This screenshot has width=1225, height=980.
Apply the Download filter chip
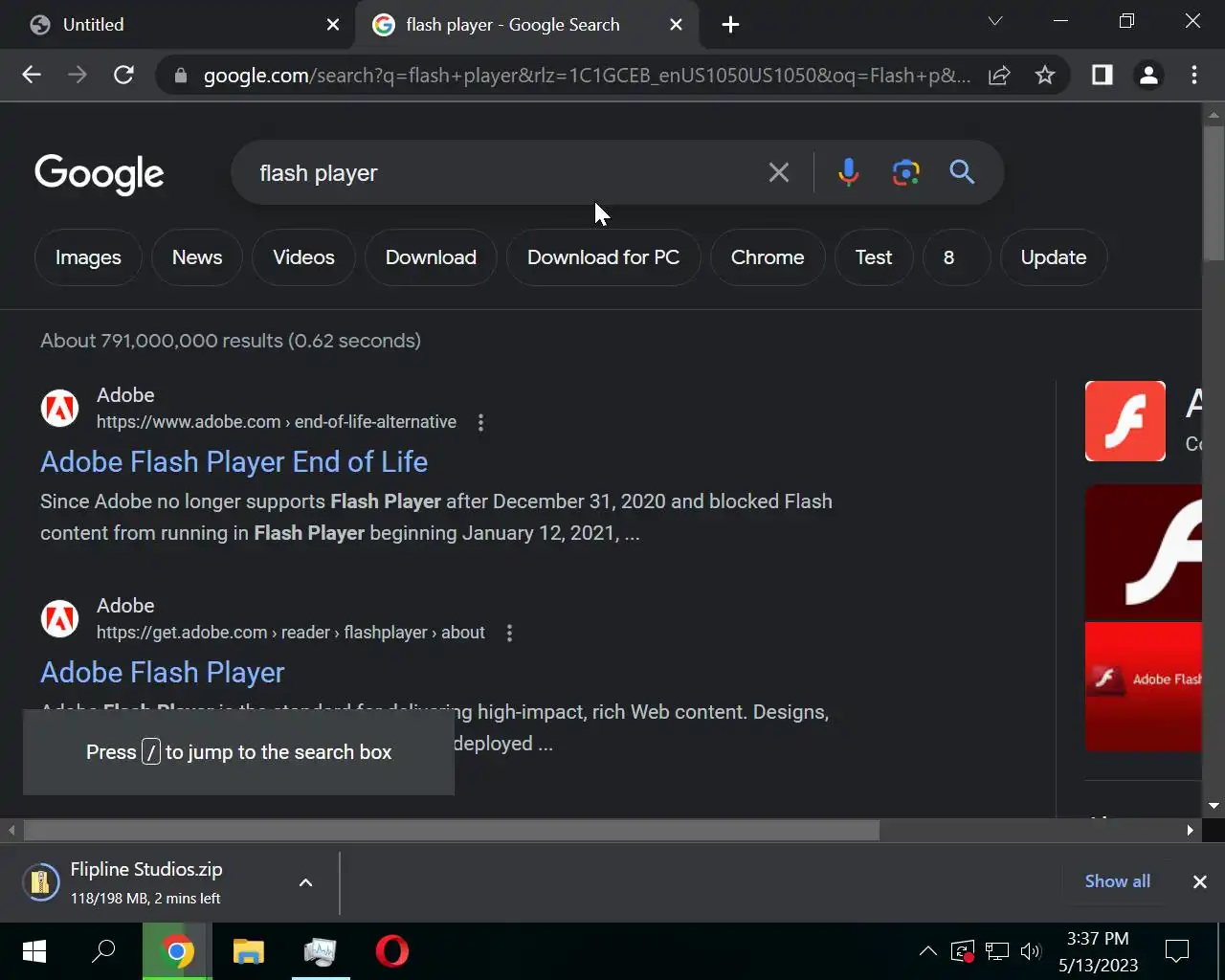pos(431,257)
